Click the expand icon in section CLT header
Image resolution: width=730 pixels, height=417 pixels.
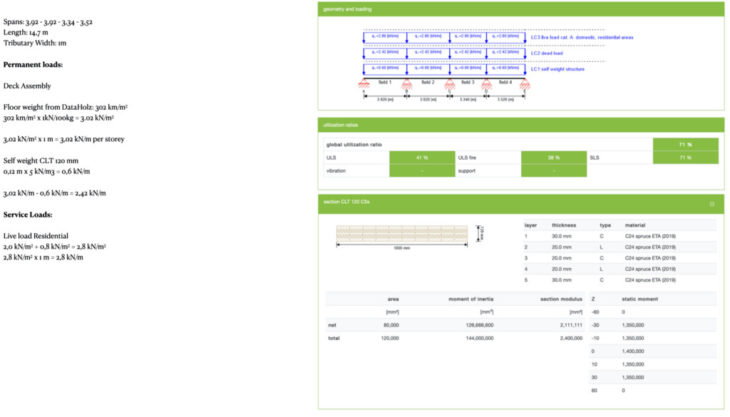point(711,203)
